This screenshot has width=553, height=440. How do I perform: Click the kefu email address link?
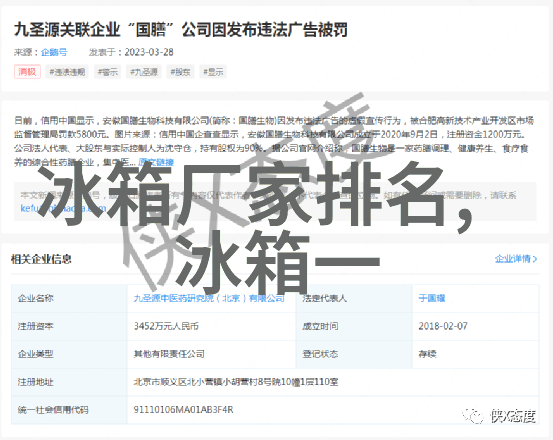[x=63, y=208]
